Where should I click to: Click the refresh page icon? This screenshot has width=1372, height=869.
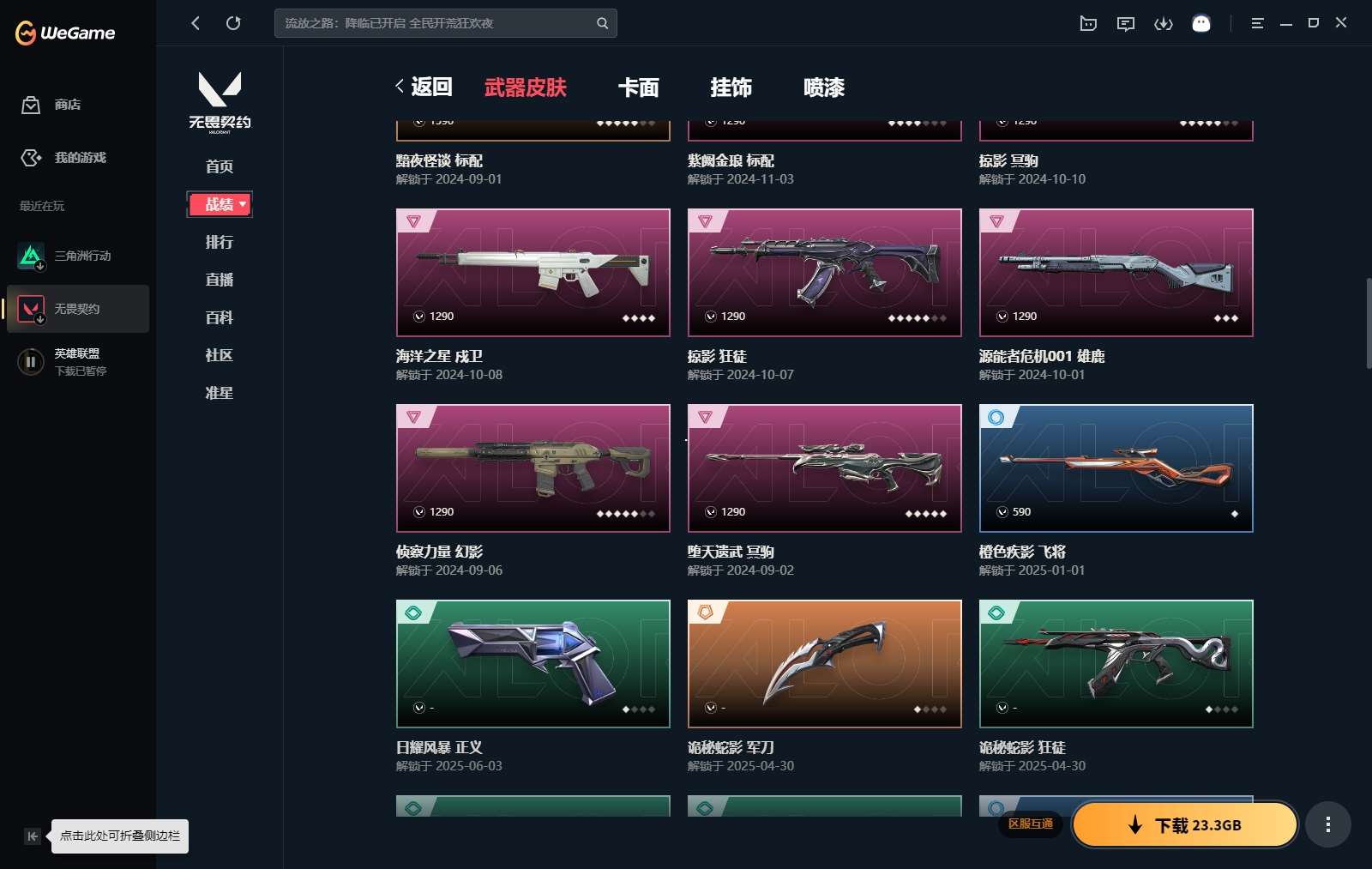coord(233,23)
